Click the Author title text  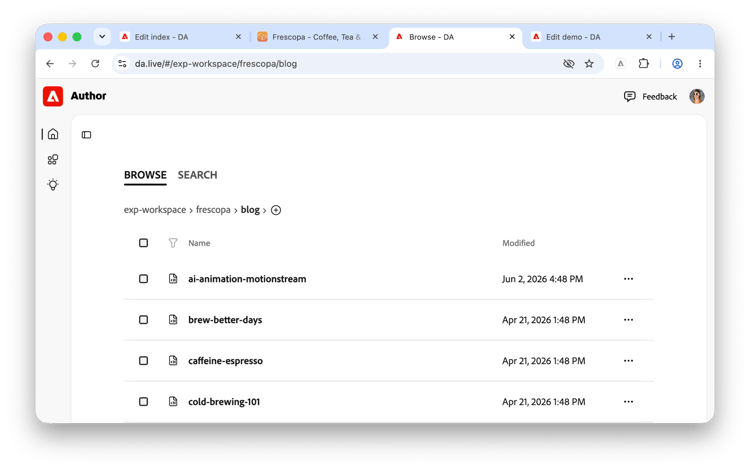point(88,96)
